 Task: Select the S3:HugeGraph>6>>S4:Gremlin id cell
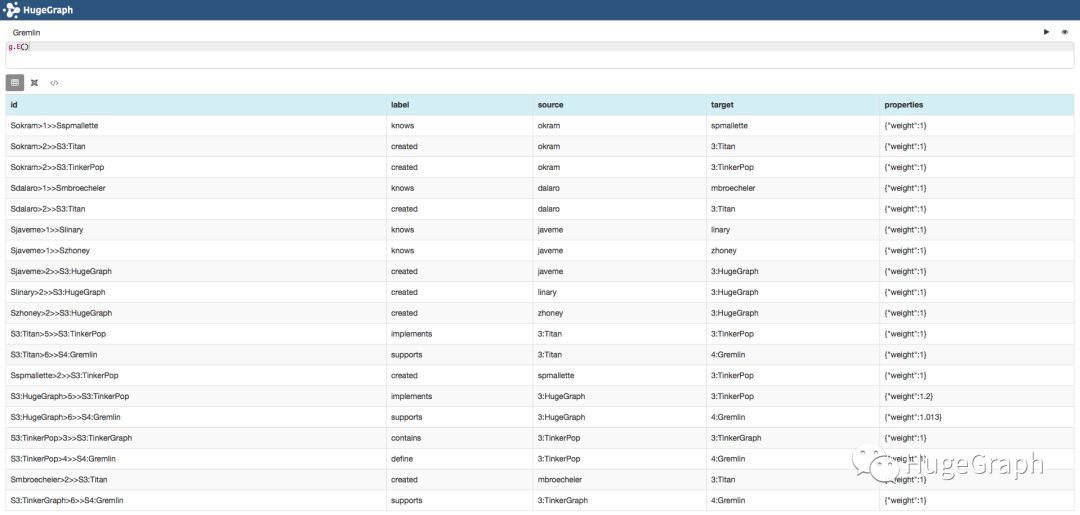[x=196, y=417]
